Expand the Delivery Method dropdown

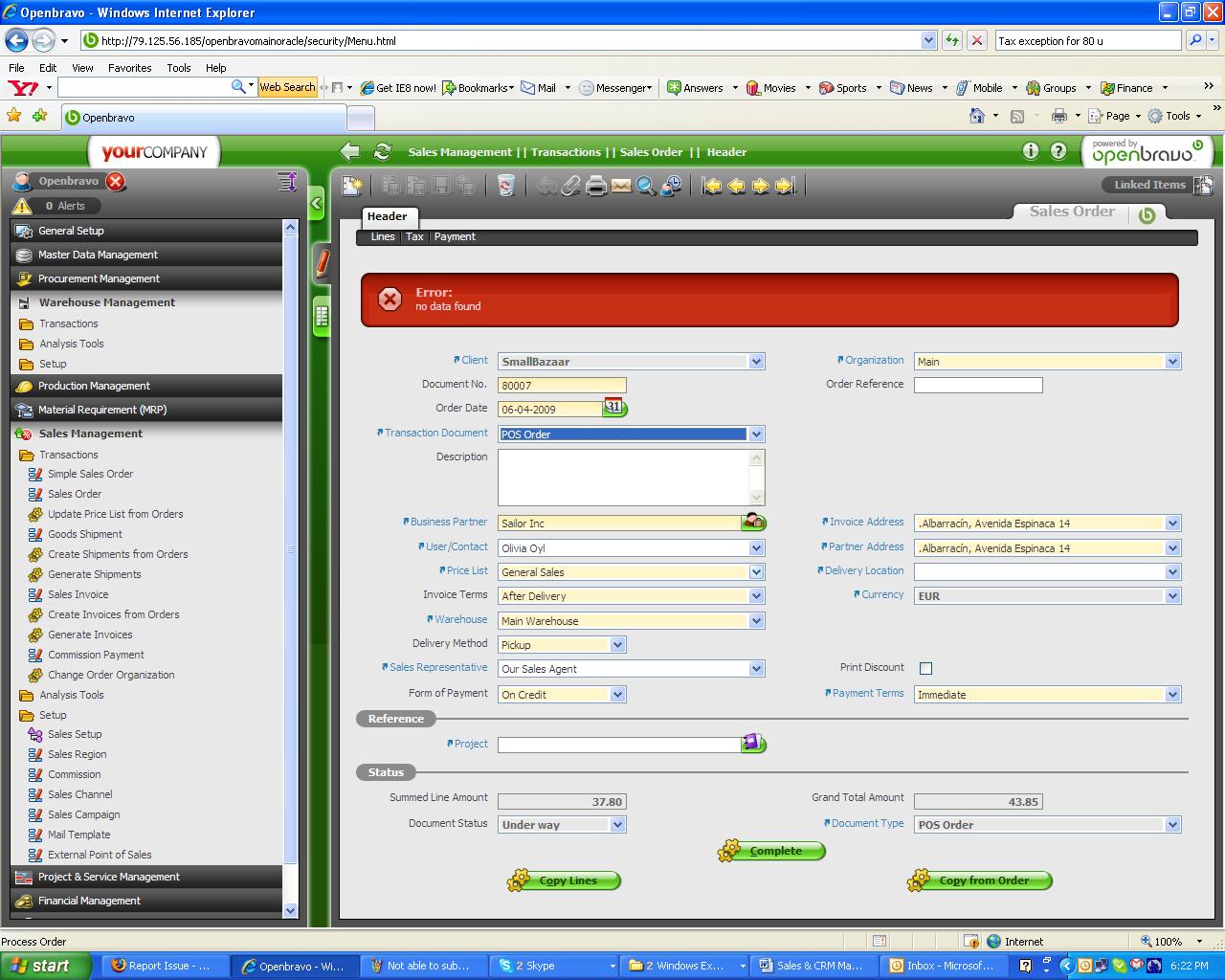point(617,645)
